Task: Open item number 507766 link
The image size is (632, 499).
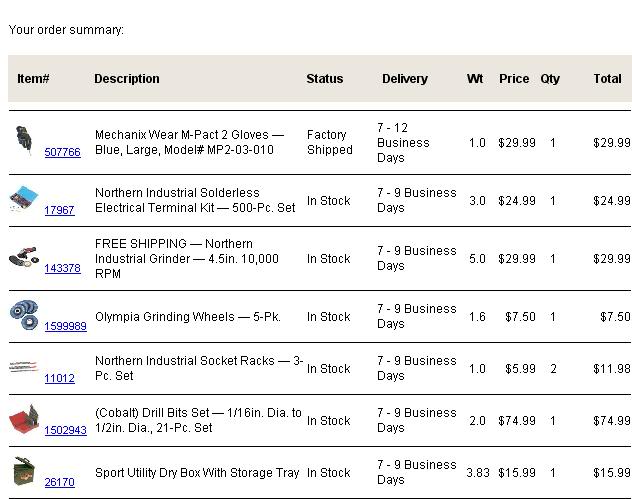Action: pyautogui.click(x=62, y=152)
